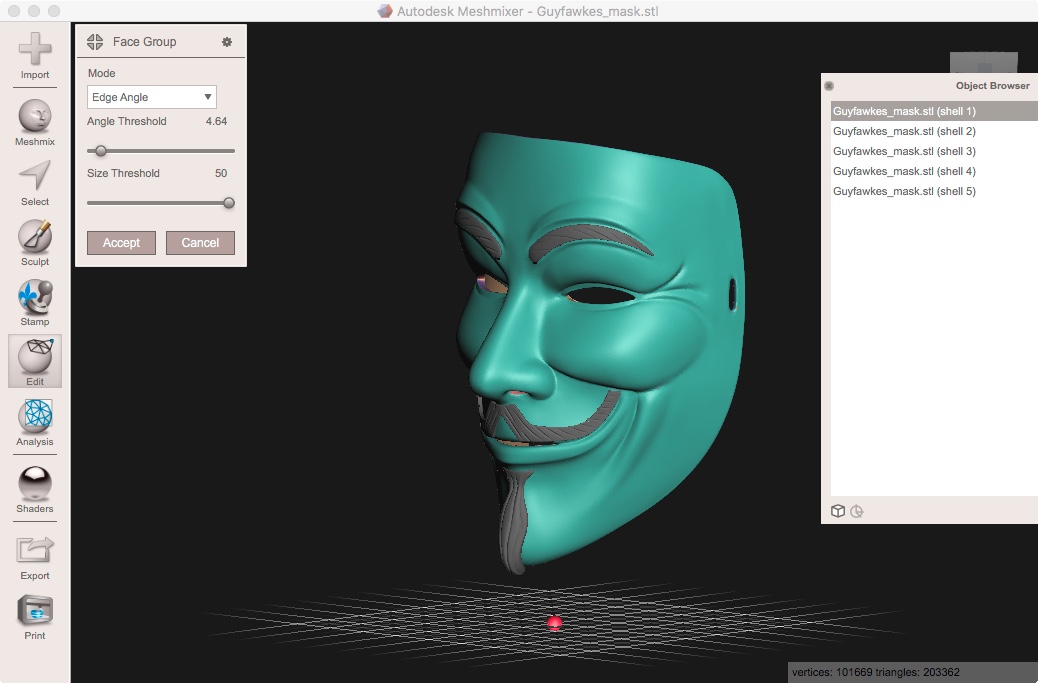Click the Face Group panel title
The height and width of the screenshot is (683, 1038).
coord(144,42)
